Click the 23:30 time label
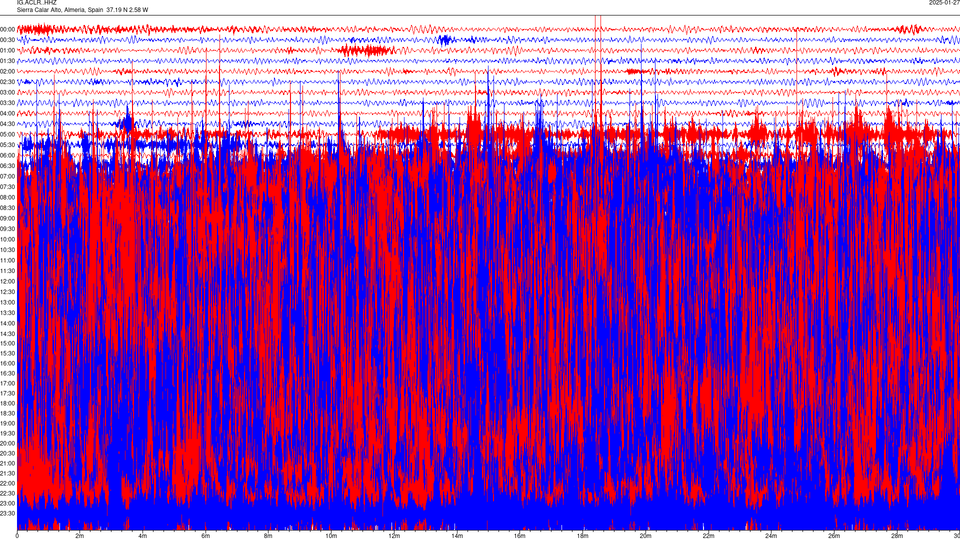 [8, 513]
